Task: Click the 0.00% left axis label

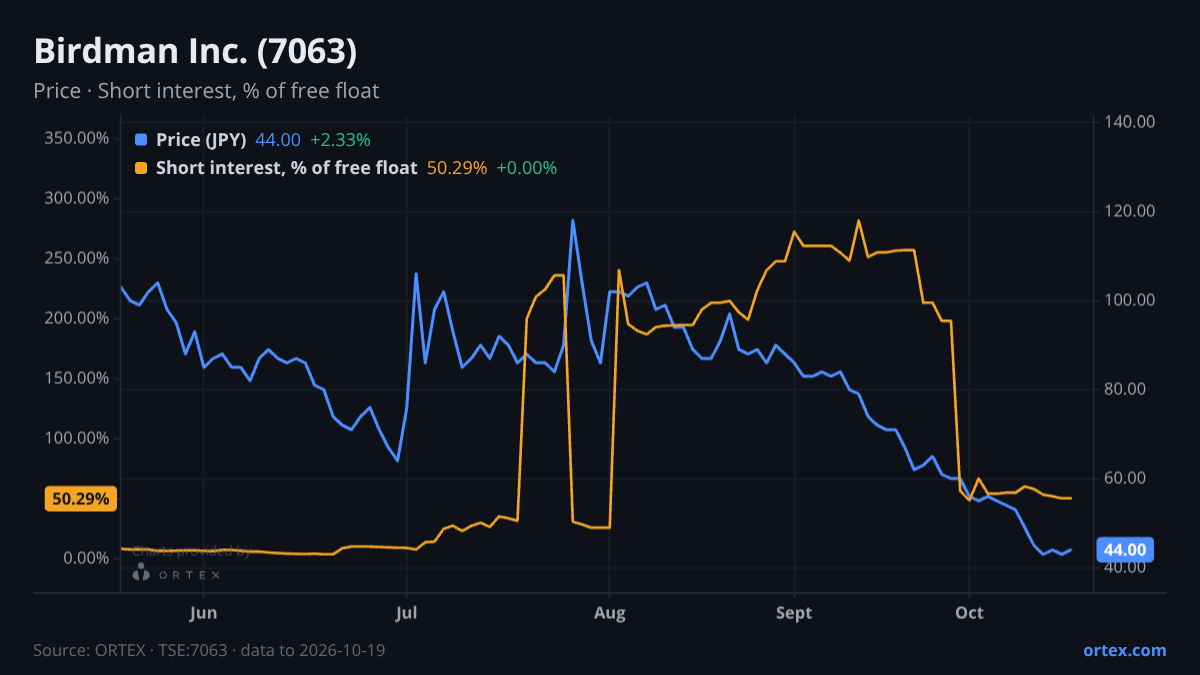Action: [86, 558]
